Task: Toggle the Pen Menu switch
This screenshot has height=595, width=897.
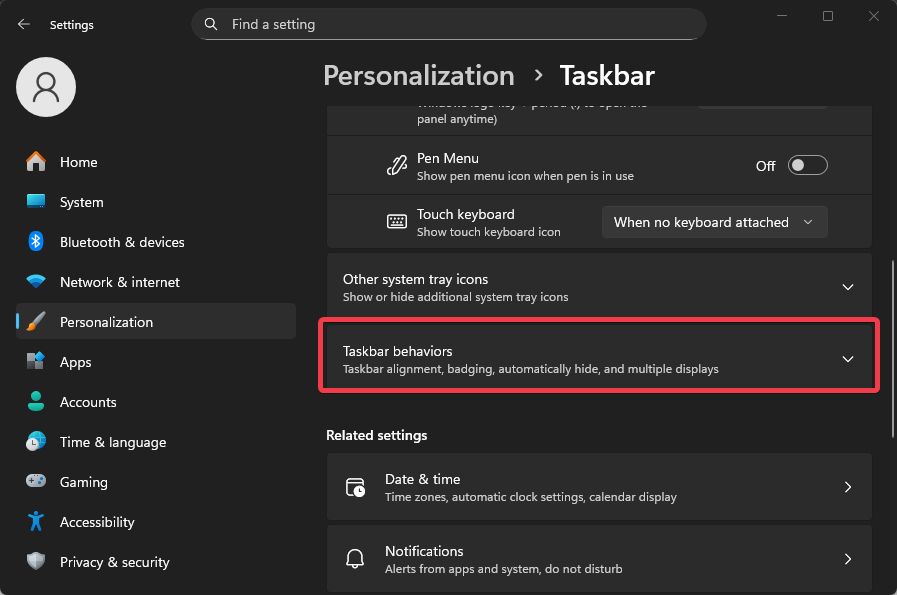Action: click(x=807, y=166)
